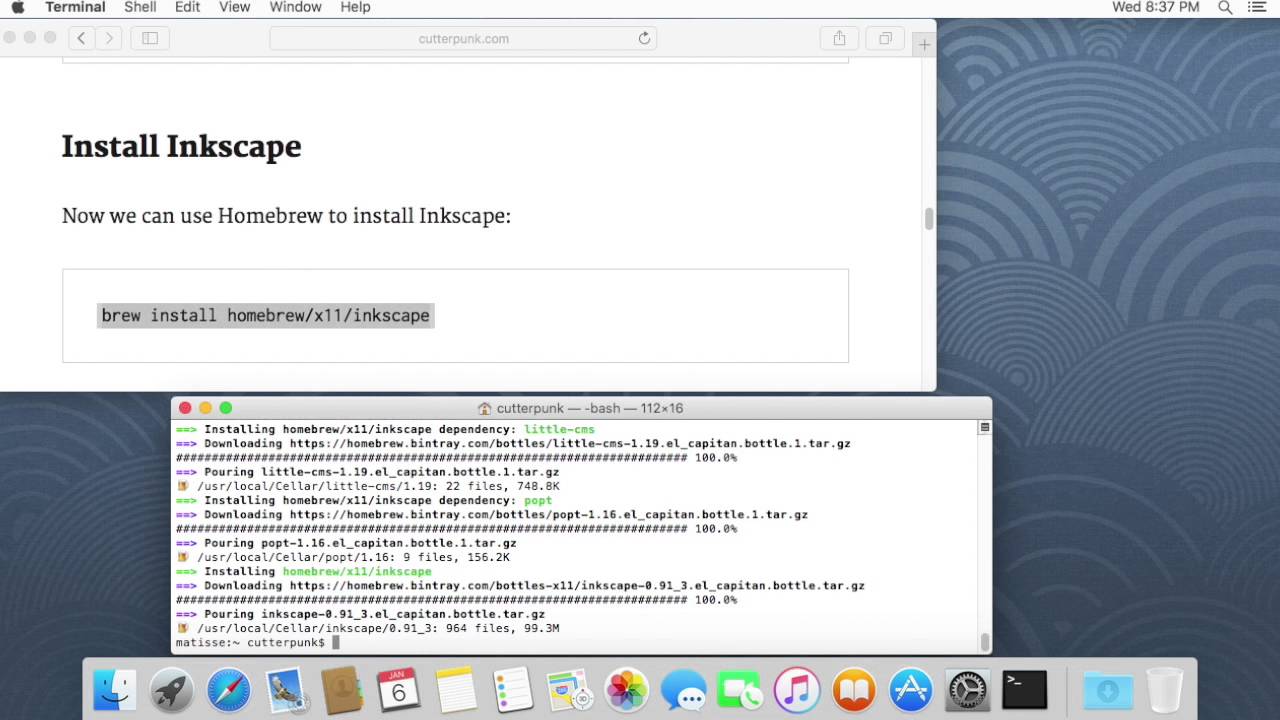Click the Terminal split pane button

point(984,428)
